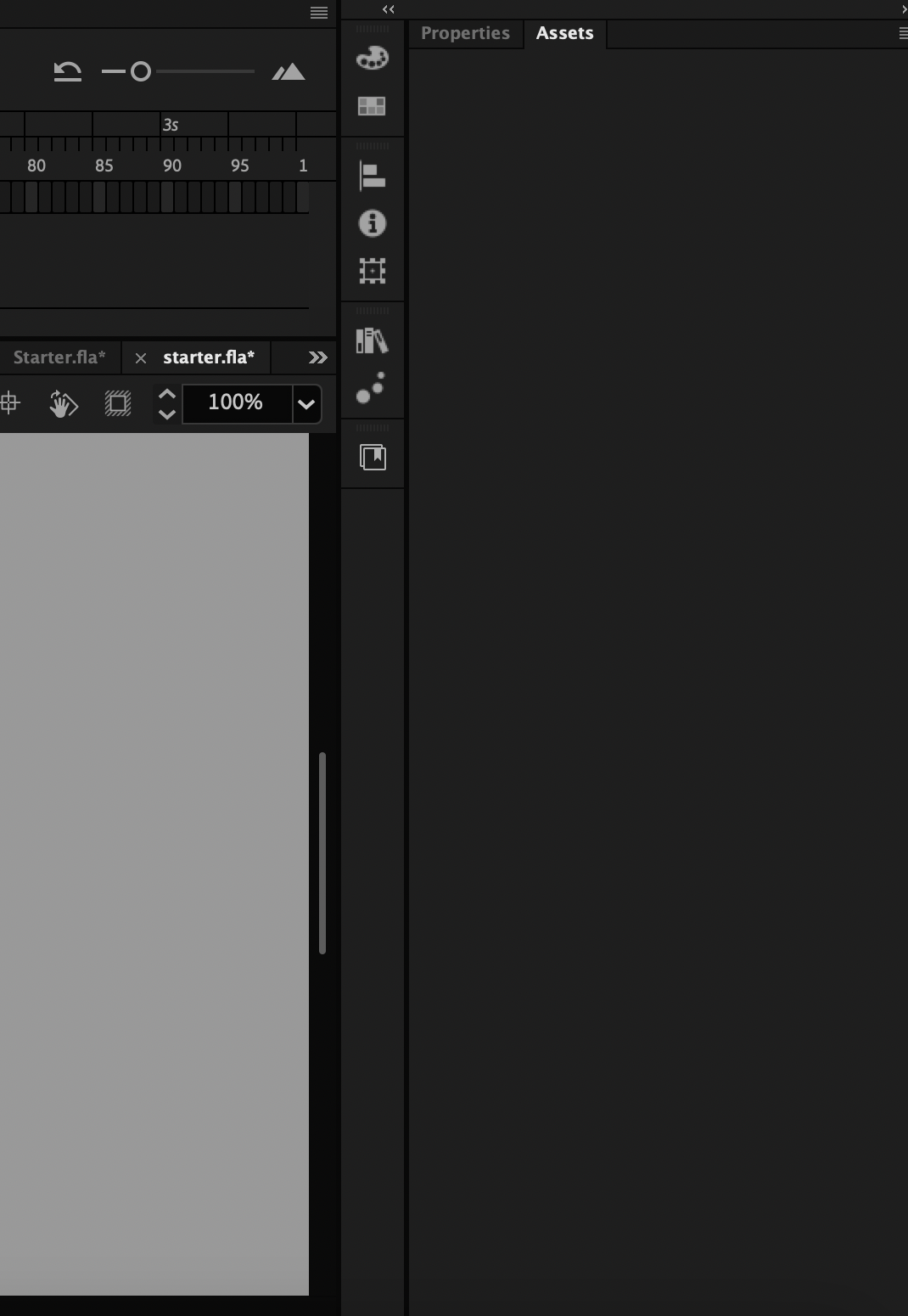Adjust the timeline zoom slider

pyautogui.click(x=141, y=71)
